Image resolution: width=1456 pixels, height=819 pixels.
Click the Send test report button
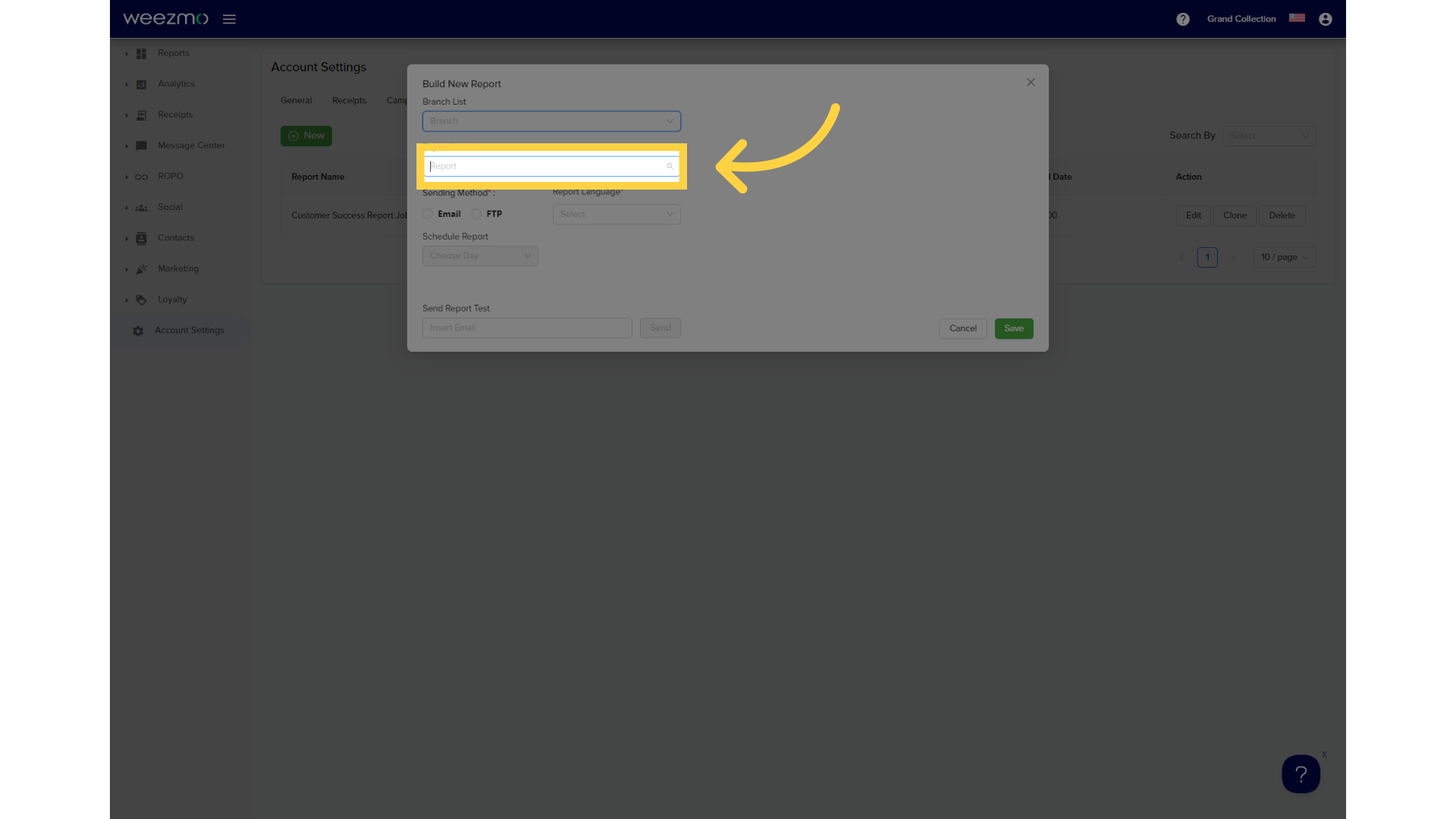tap(660, 327)
